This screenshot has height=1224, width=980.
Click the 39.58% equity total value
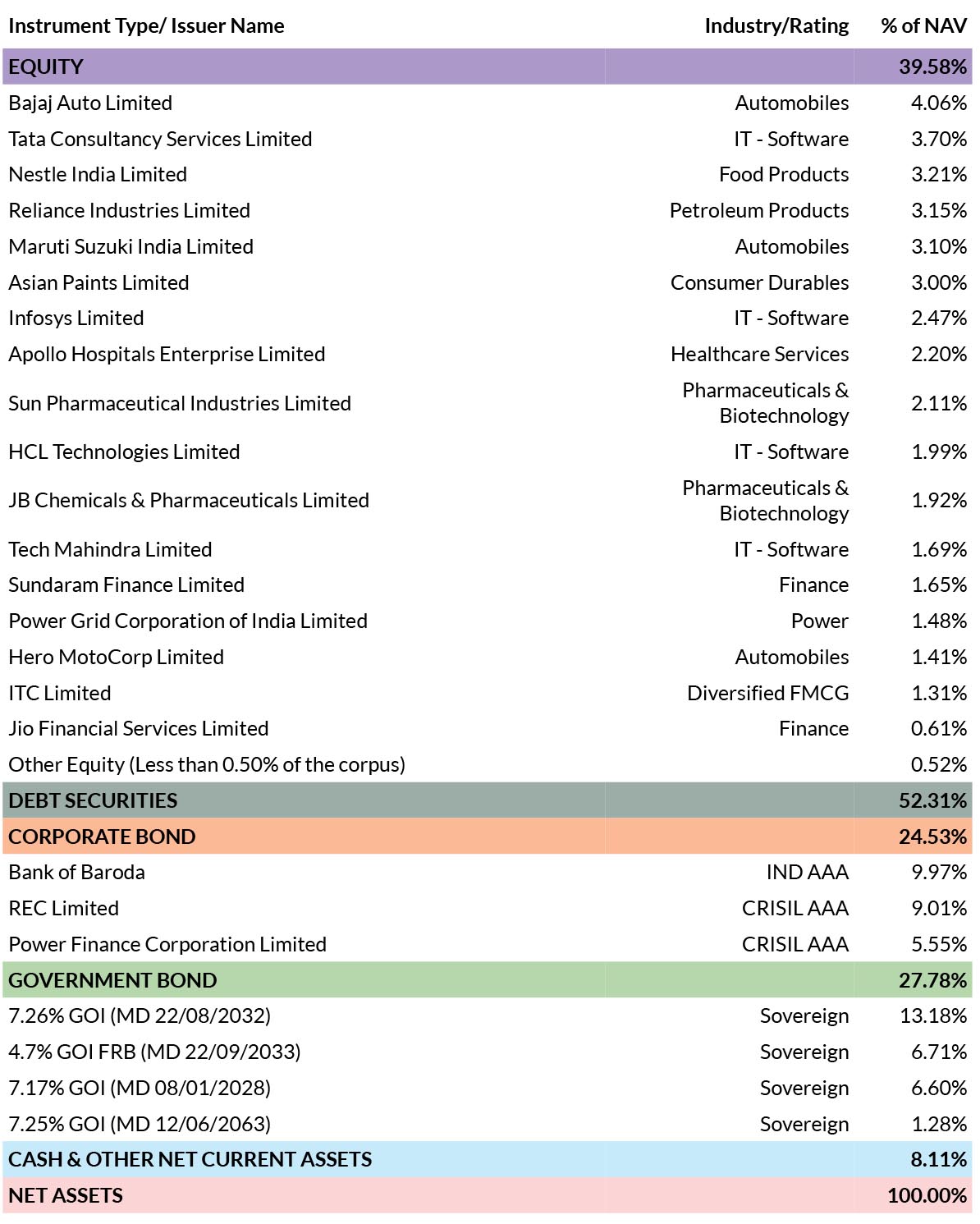point(932,66)
